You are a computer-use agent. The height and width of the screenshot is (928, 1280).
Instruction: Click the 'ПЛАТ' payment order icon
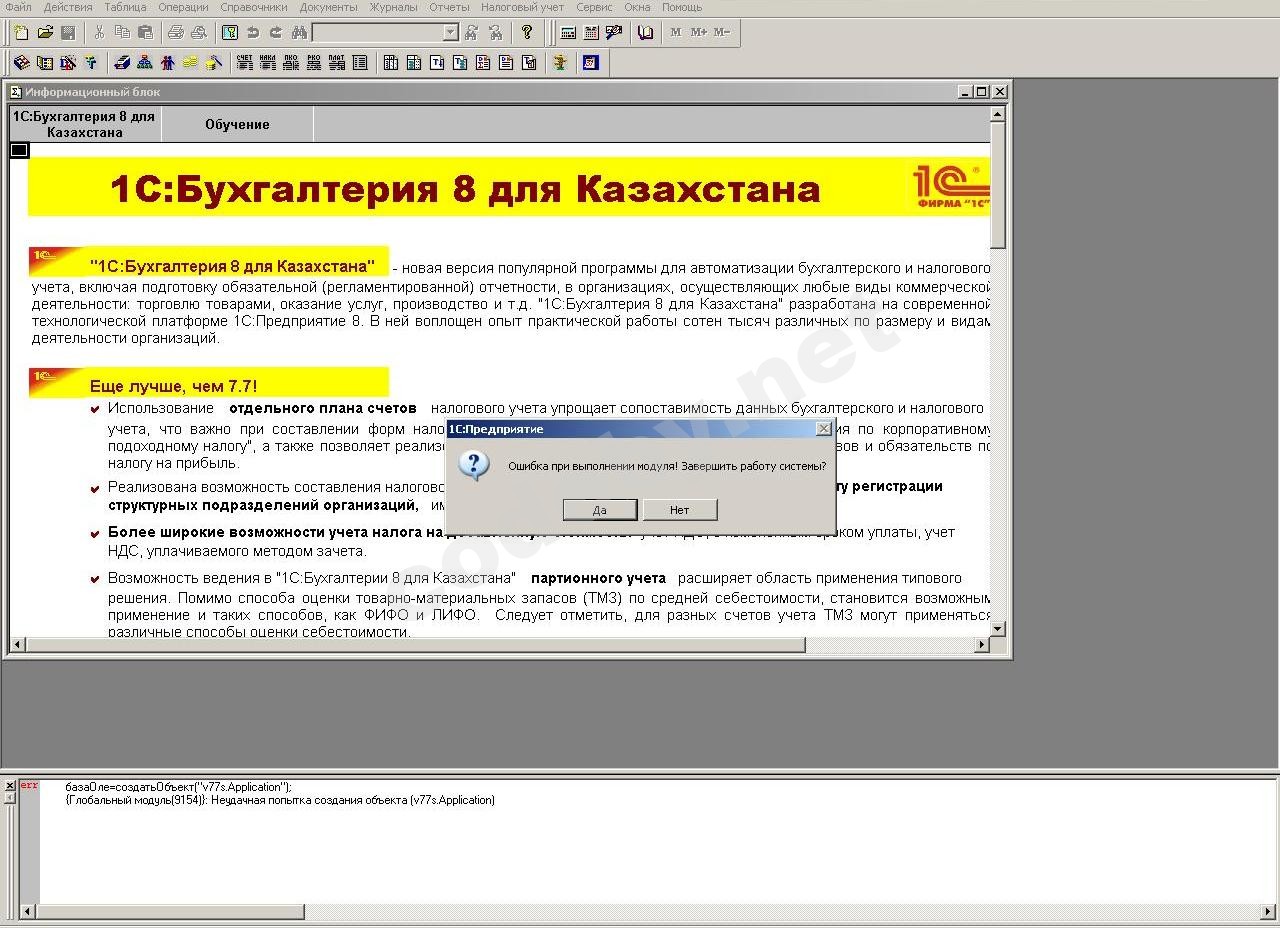(337, 62)
